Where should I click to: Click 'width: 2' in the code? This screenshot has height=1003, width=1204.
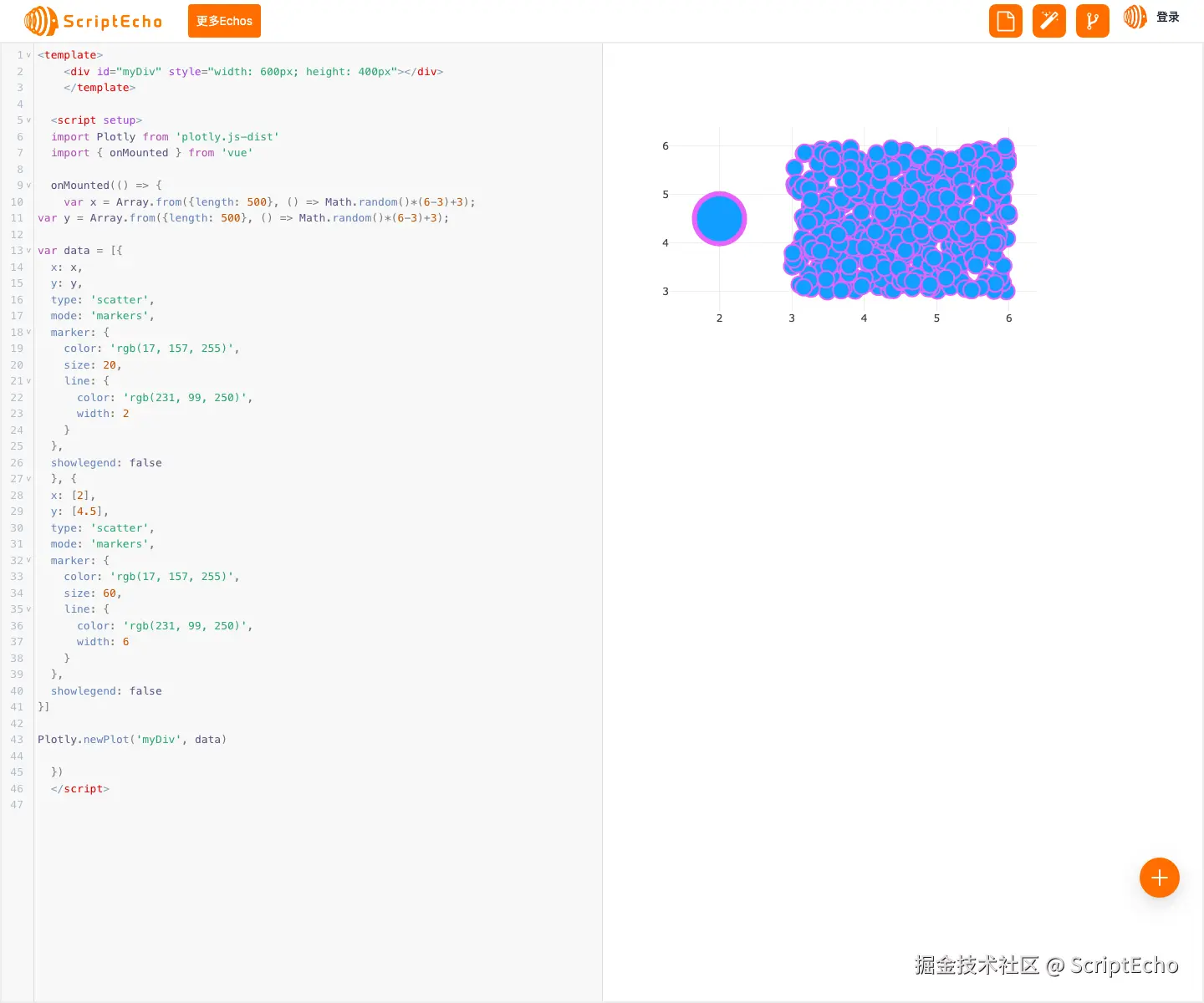tap(103, 414)
